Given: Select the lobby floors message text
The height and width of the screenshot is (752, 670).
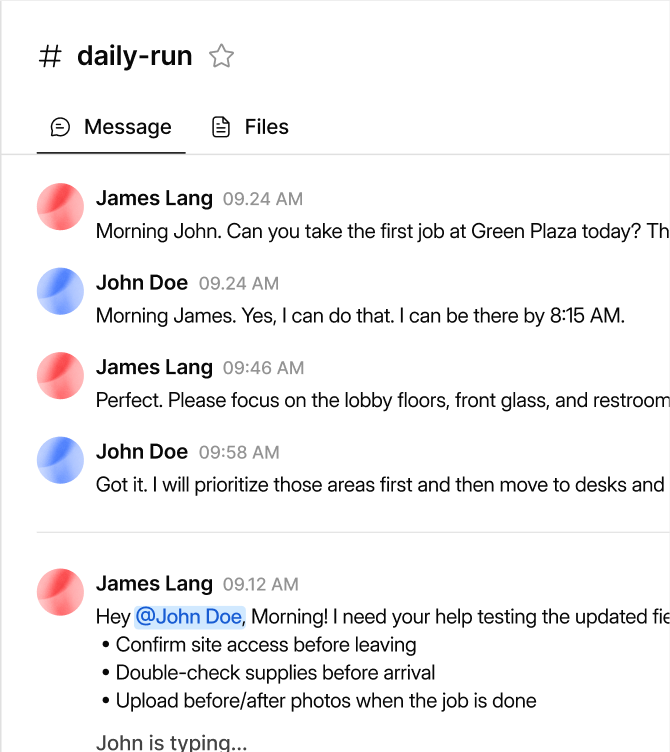Looking at the screenshot, I should tap(383, 400).
